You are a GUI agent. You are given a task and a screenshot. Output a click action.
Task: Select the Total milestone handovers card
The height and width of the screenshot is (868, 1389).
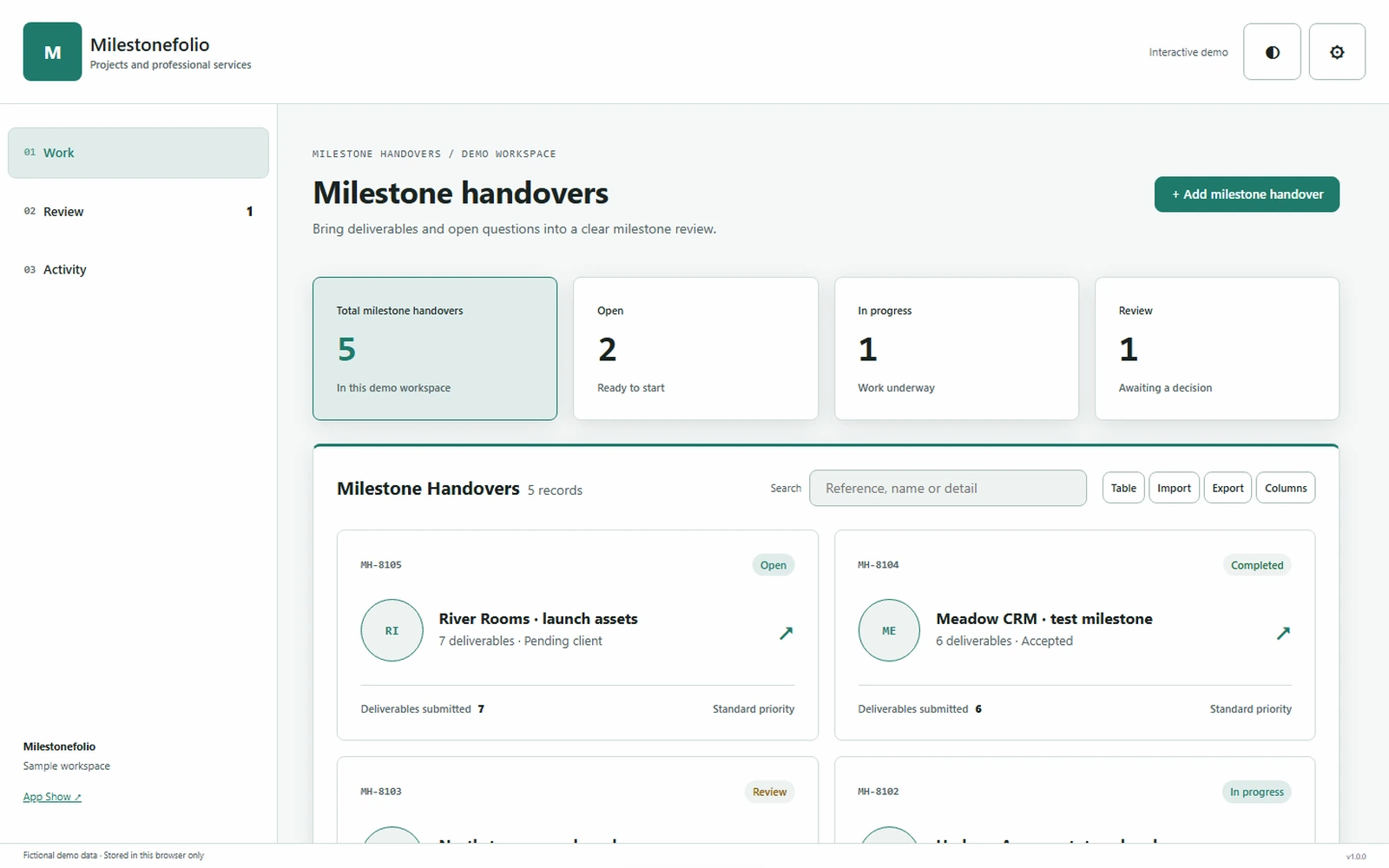point(435,349)
